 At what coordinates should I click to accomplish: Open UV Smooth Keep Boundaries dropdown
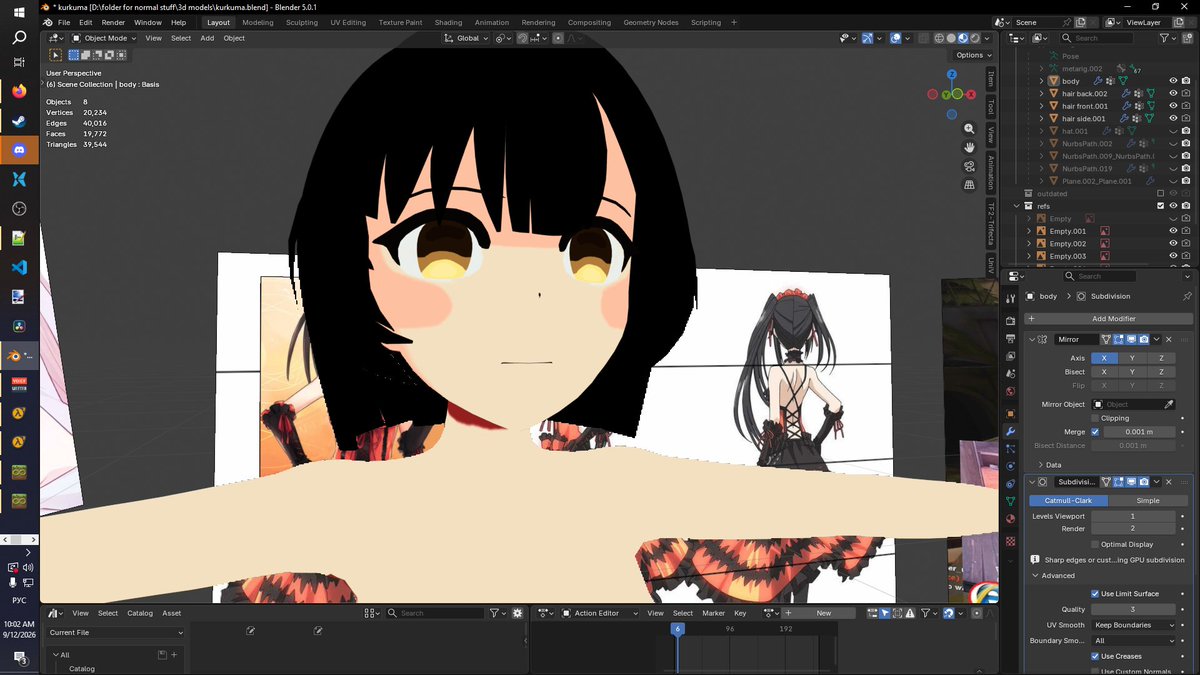(x=1134, y=625)
